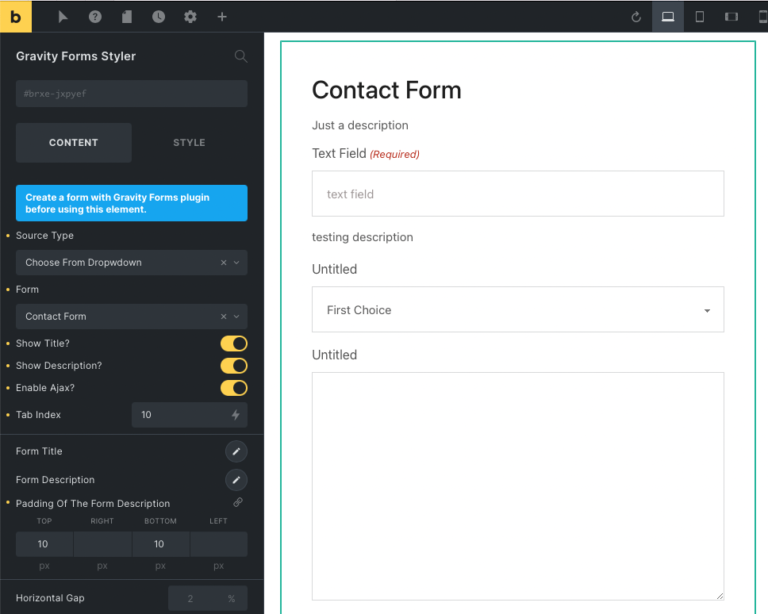This screenshot has height=614, width=768.
Task: Toggle Show Description switch
Action: click(x=234, y=366)
